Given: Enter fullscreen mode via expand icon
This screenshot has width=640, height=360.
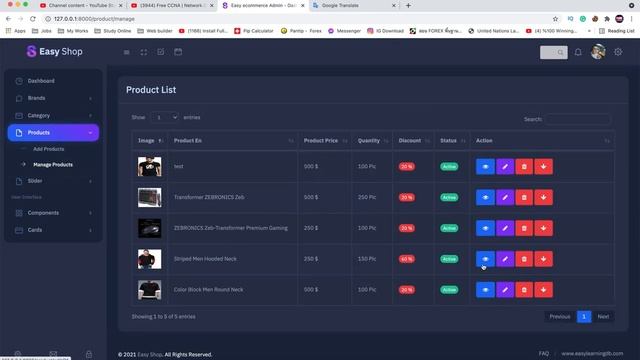Looking at the screenshot, I should (144, 52).
